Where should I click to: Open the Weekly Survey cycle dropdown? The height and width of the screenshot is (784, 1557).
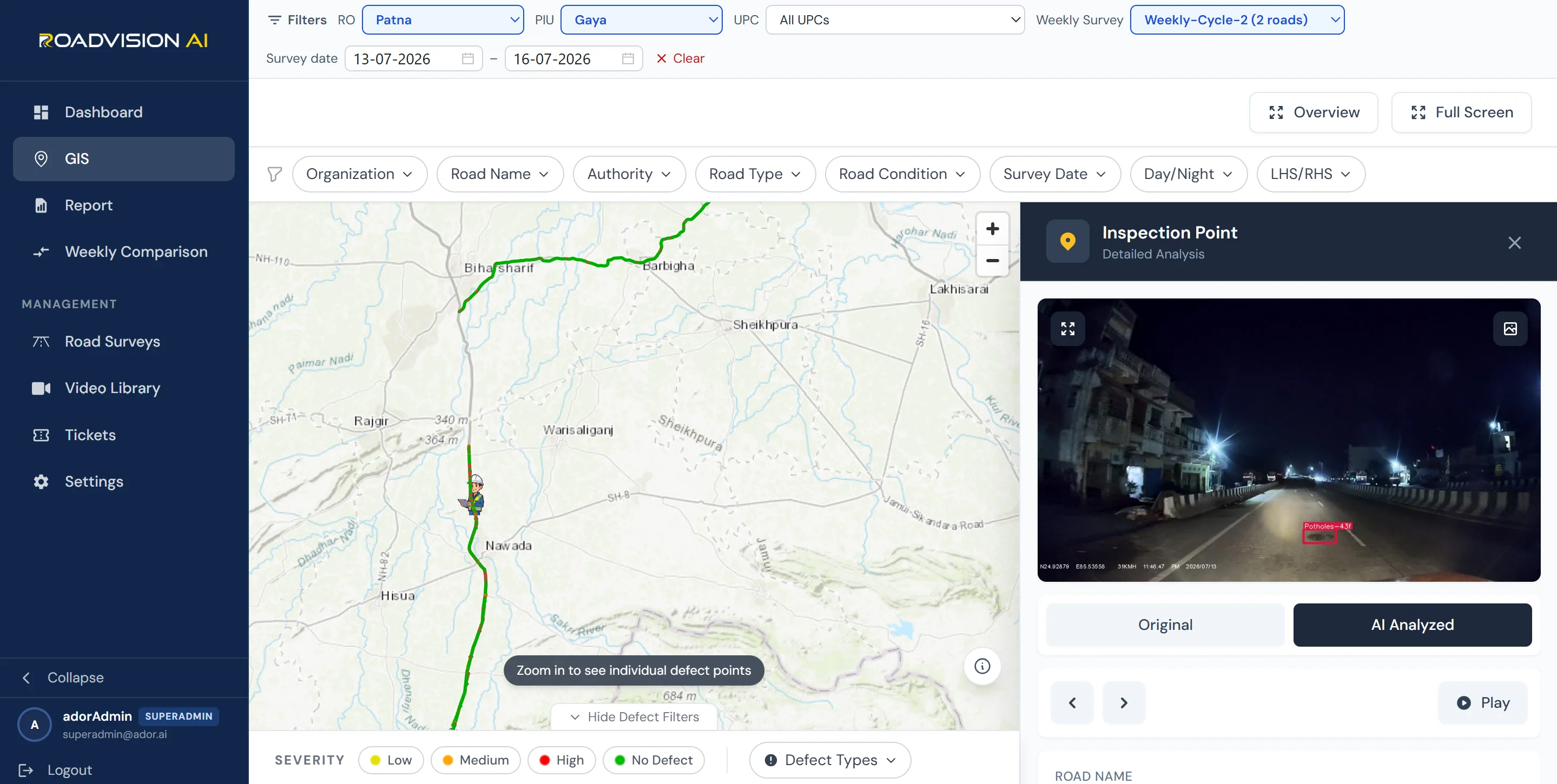1237,20
